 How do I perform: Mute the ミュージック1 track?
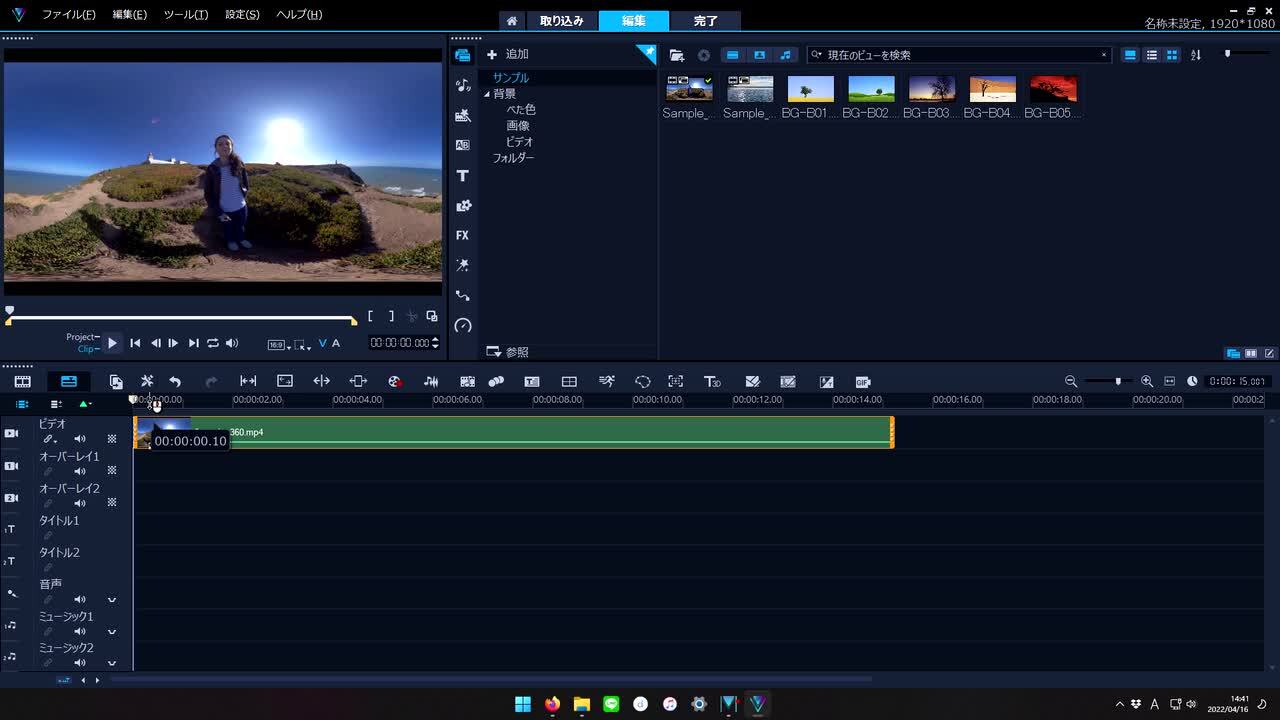(x=80, y=632)
